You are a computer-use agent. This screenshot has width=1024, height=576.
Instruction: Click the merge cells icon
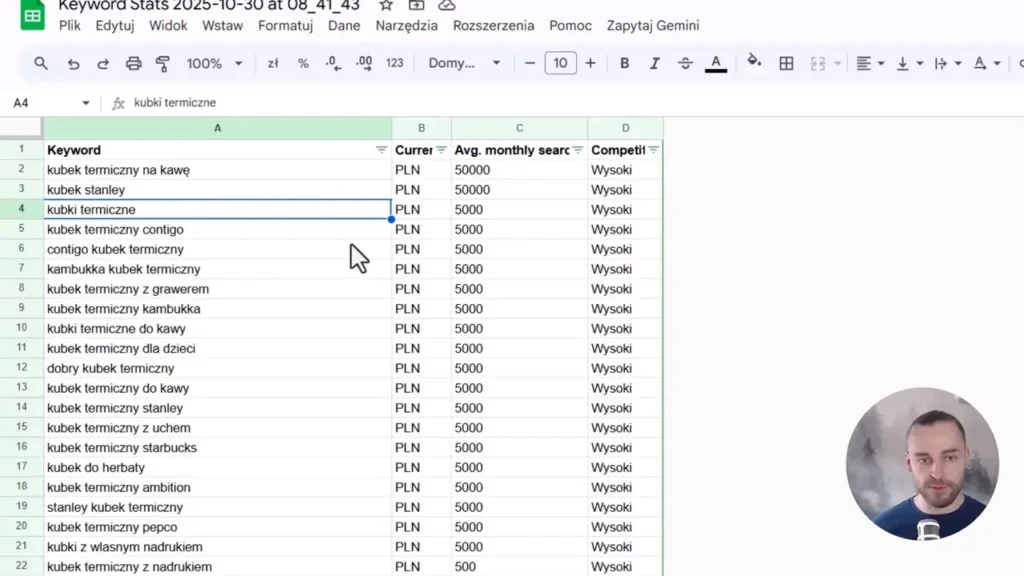pyautogui.click(x=818, y=63)
